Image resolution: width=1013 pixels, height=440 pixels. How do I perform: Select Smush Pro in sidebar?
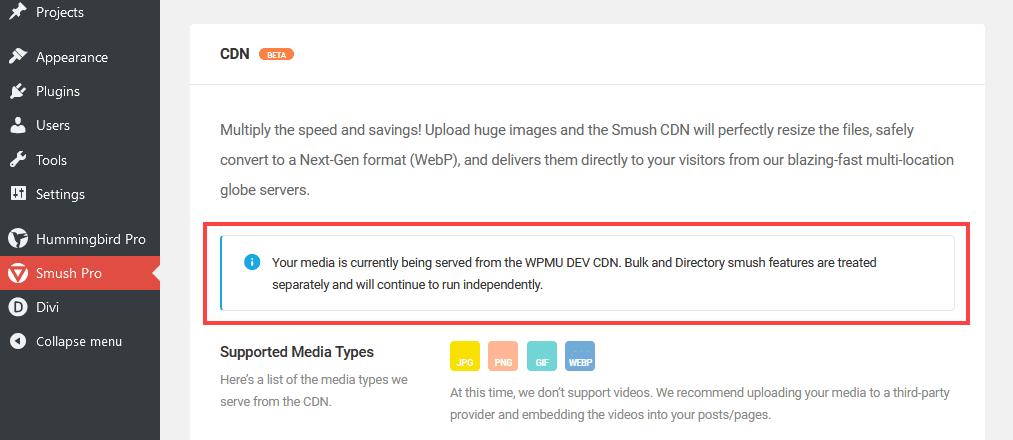pos(79,273)
